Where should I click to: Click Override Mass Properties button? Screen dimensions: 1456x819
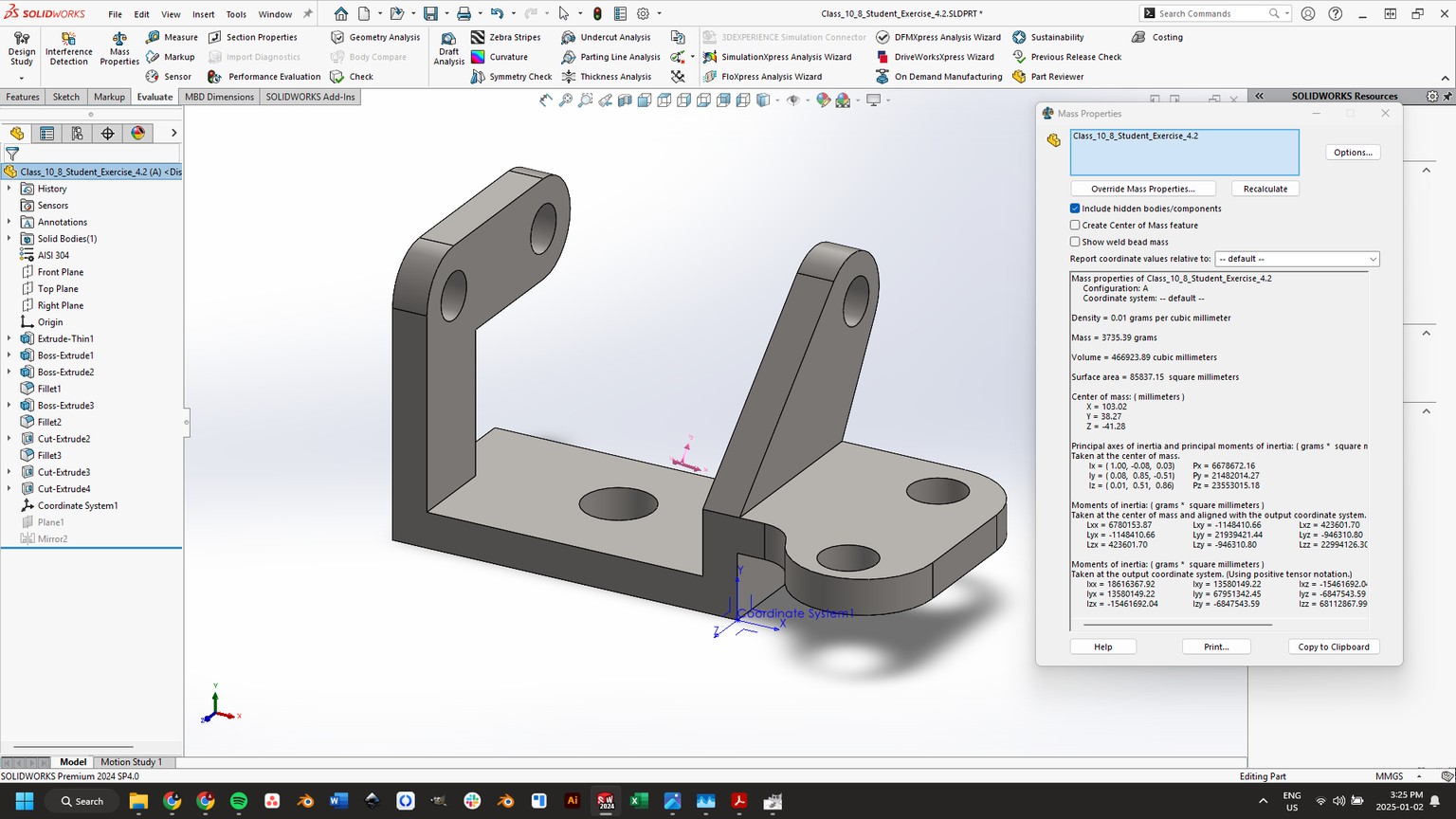pos(1142,189)
